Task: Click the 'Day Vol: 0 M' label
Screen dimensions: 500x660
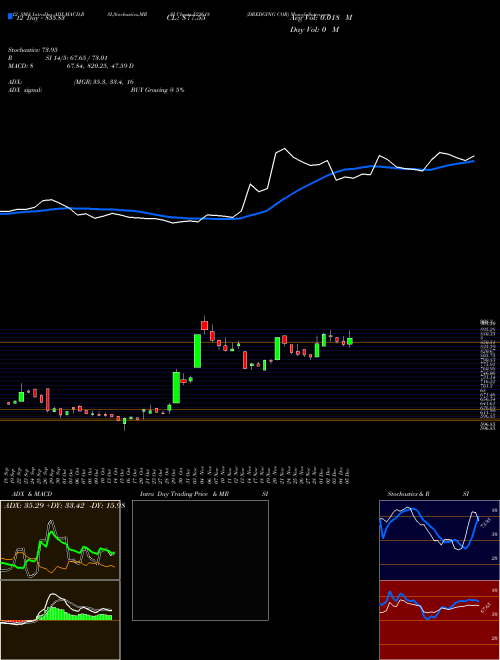Action: pyautogui.click(x=314, y=29)
